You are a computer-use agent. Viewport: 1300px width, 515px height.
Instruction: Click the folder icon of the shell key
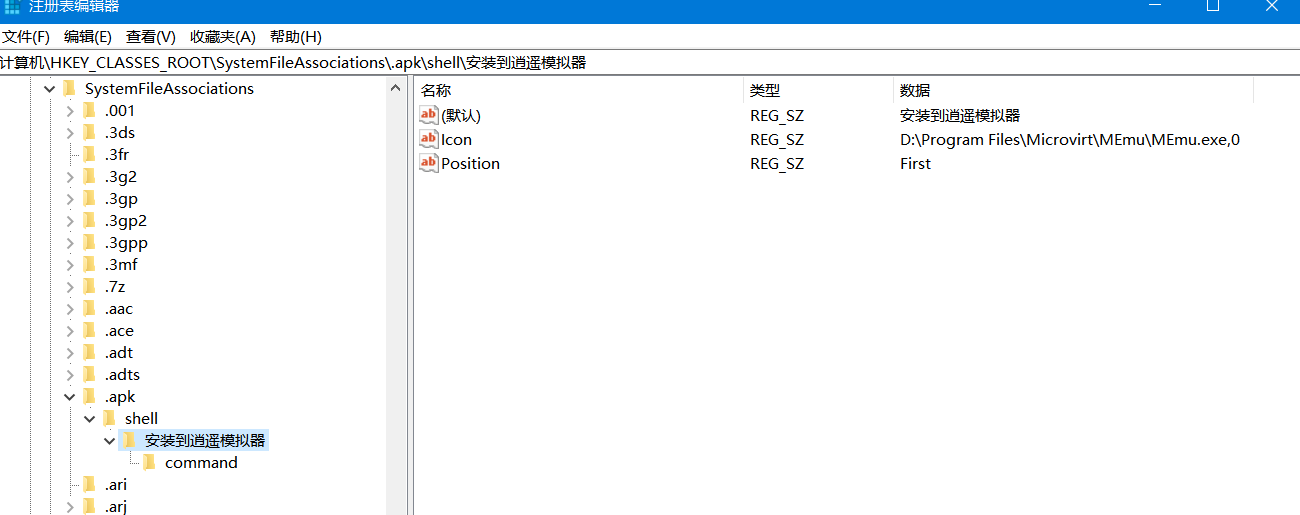point(109,418)
